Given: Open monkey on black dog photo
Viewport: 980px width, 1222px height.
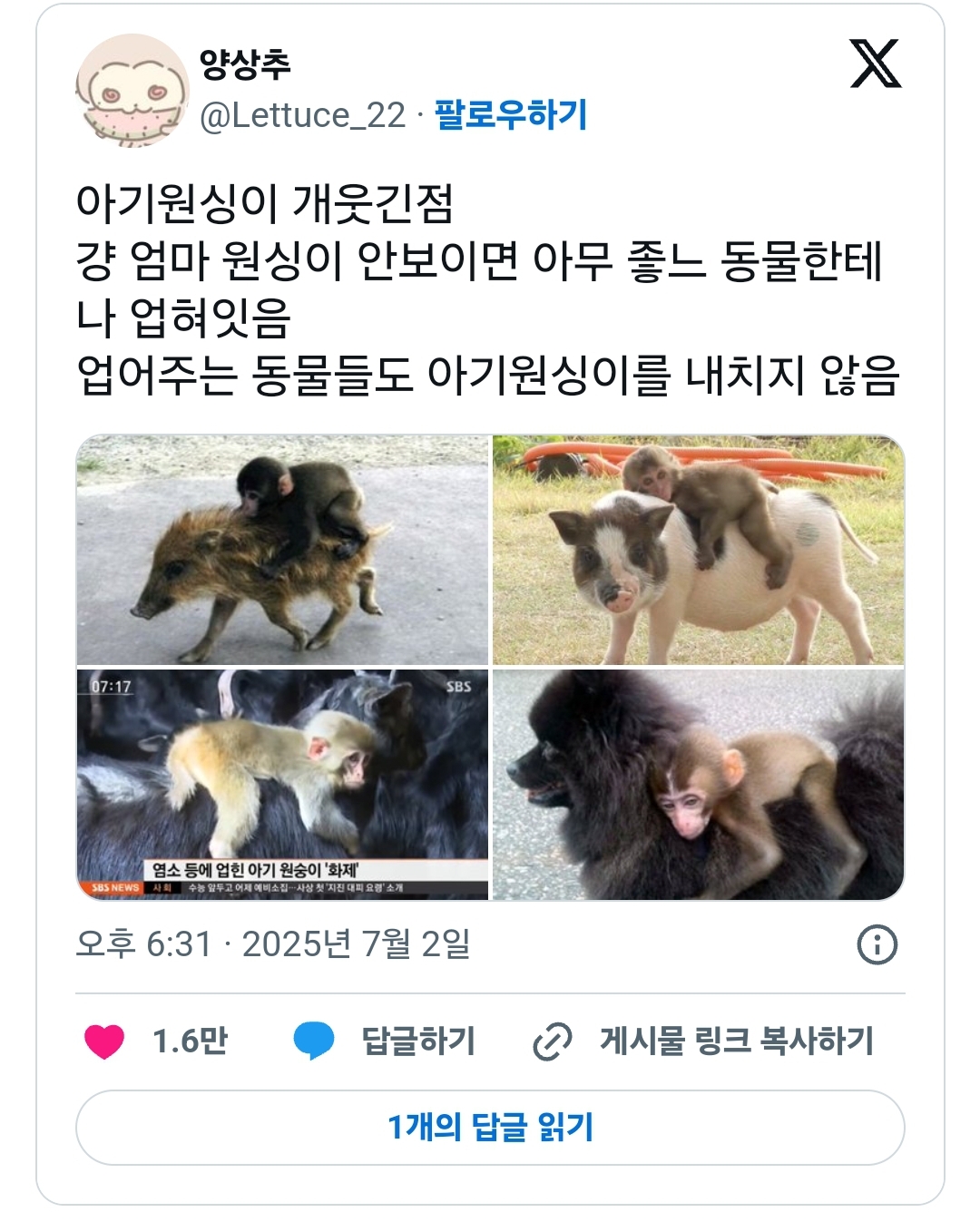Looking at the screenshot, I should coord(699,785).
